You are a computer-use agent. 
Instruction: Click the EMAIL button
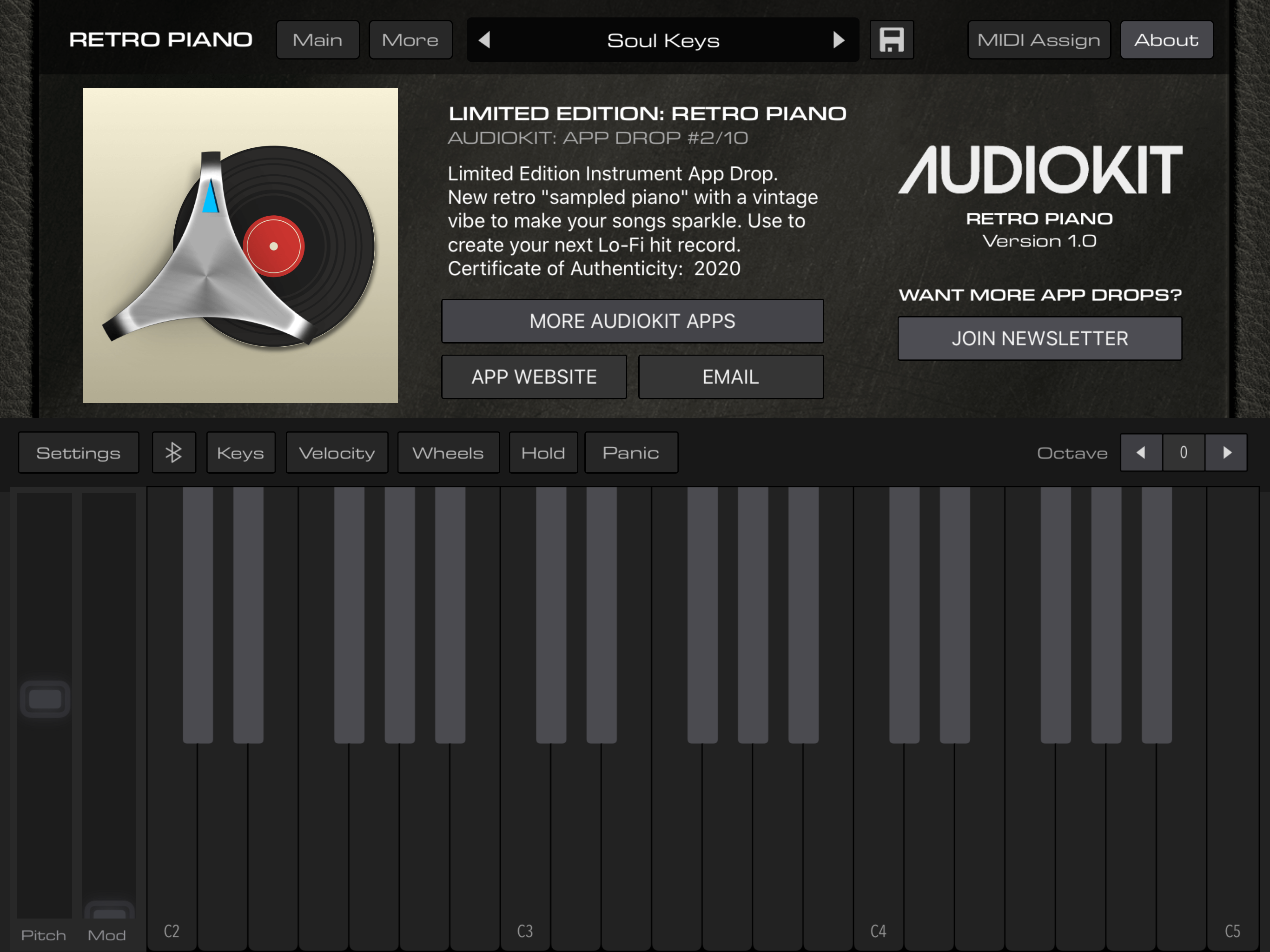click(731, 377)
